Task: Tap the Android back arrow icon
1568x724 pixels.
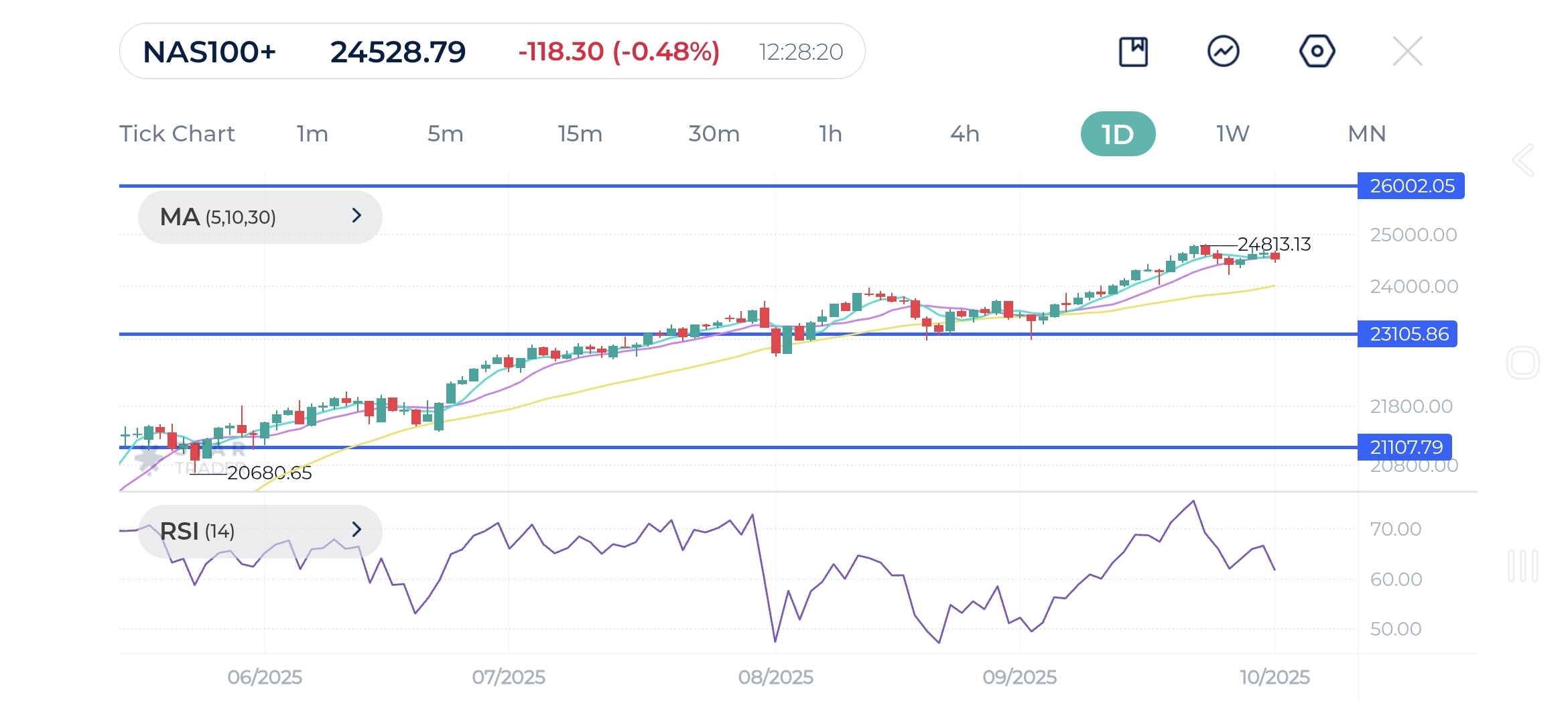Action: pyautogui.click(x=1523, y=160)
